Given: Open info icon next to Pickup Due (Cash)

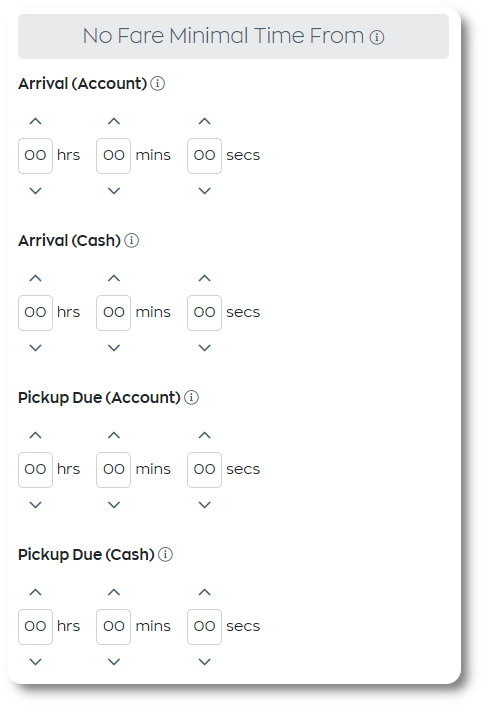Looking at the screenshot, I should tap(165, 555).
